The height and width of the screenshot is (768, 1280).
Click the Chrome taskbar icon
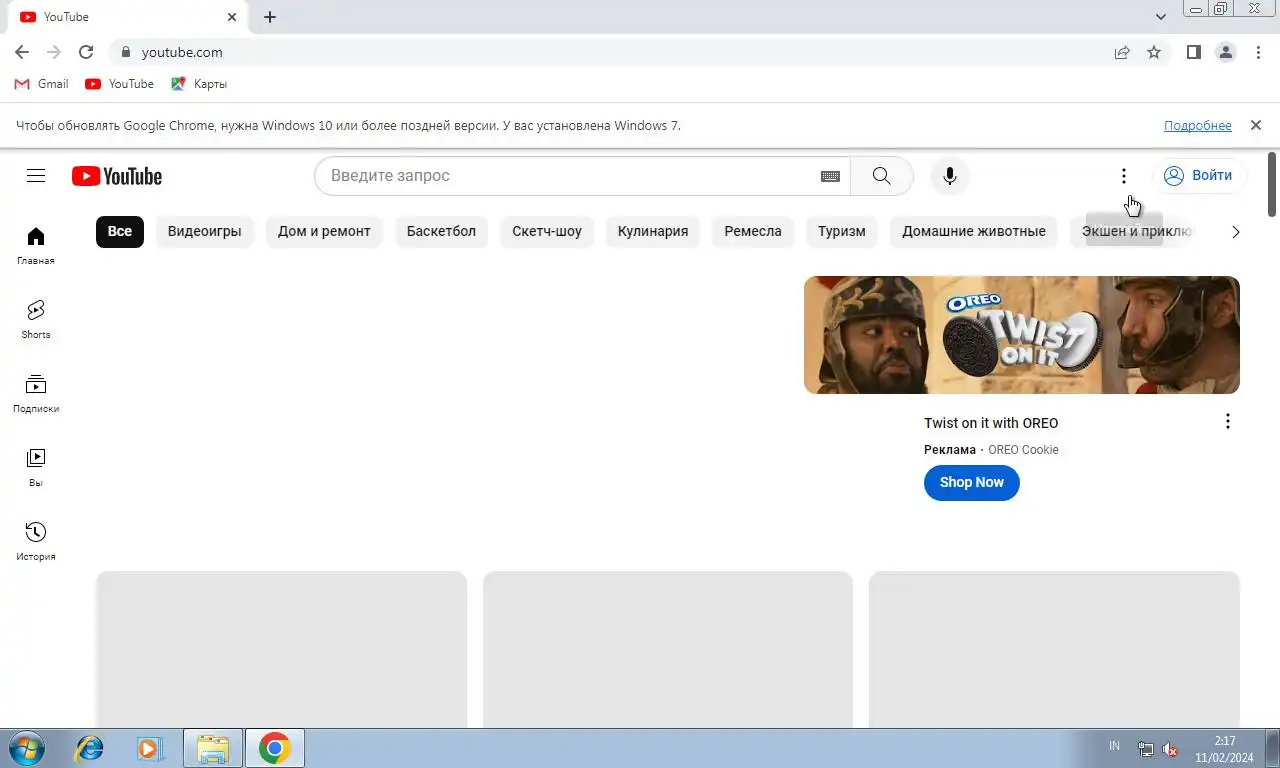(x=274, y=748)
